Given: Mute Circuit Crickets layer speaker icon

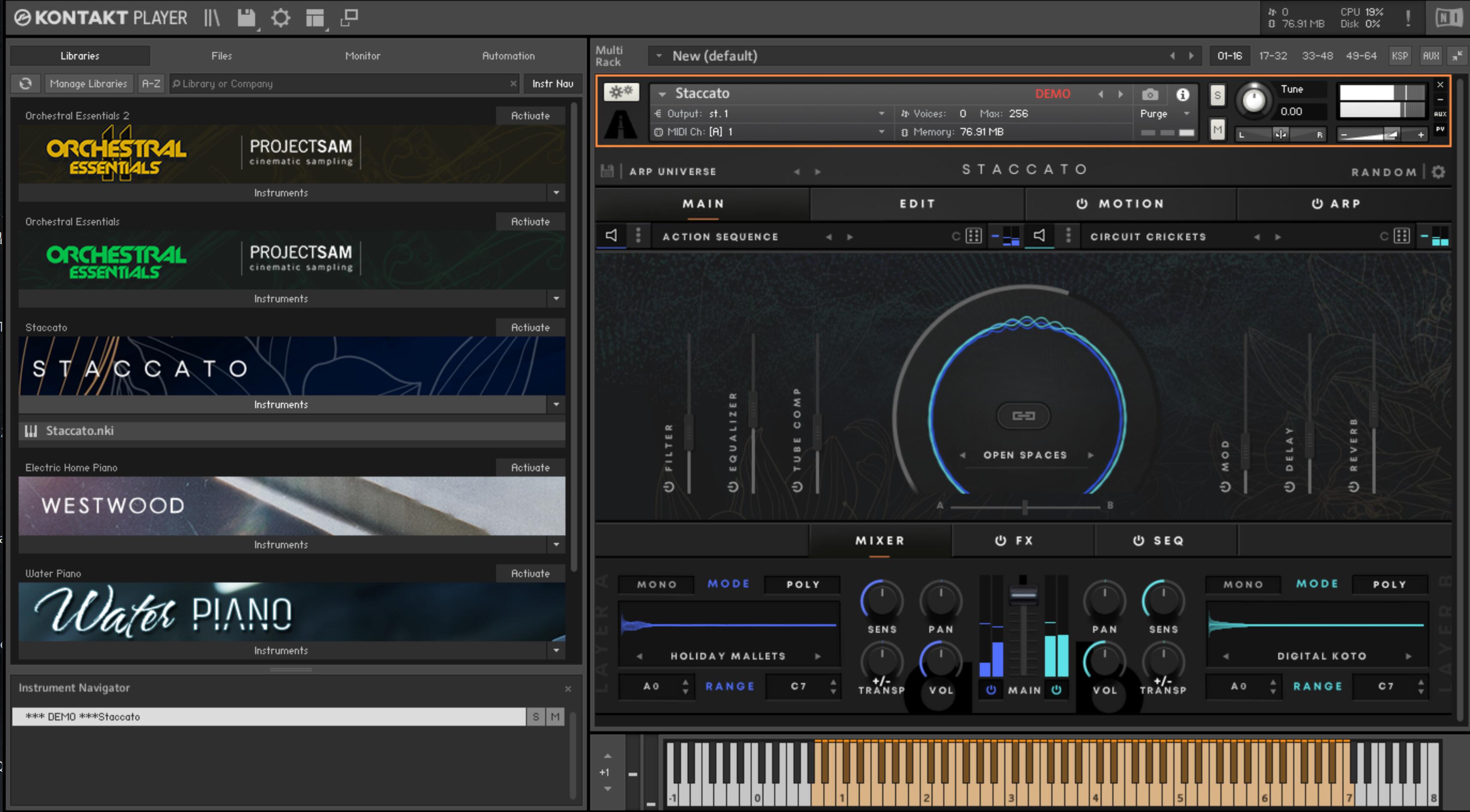Looking at the screenshot, I should click(x=1039, y=235).
